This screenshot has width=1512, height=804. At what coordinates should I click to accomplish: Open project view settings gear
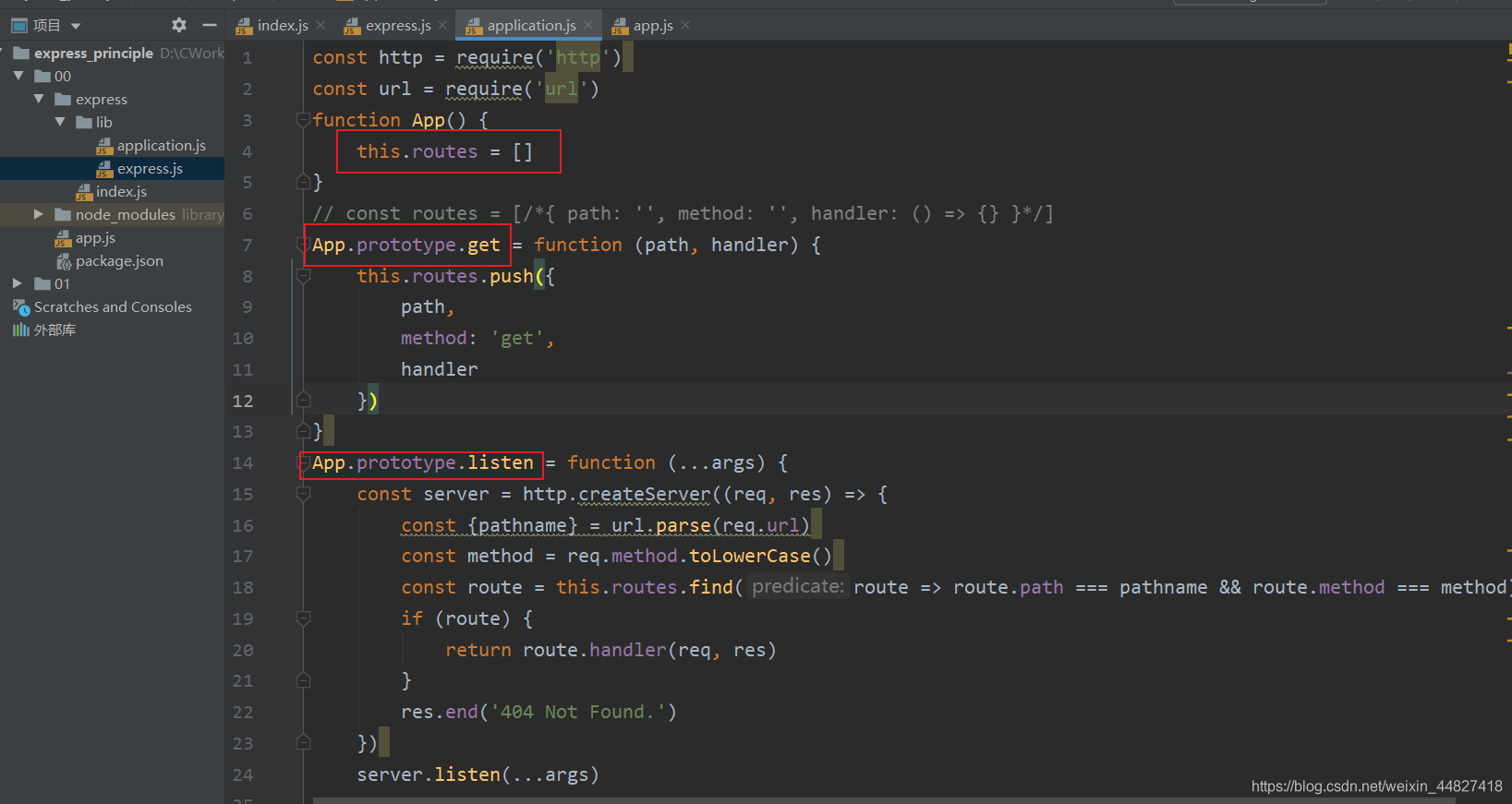179,25
